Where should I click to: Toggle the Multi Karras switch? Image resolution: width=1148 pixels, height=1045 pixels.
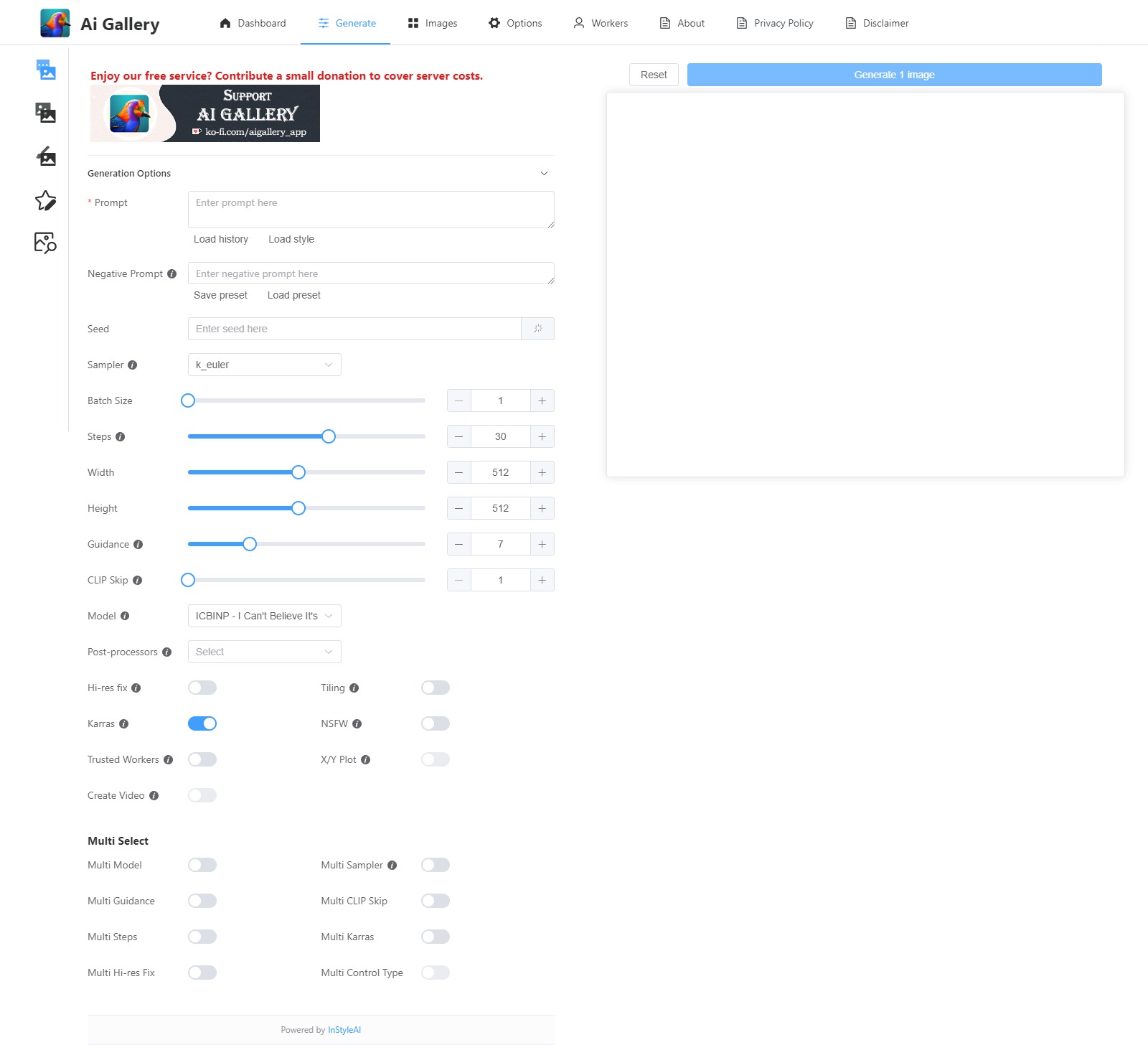(x=436, y=937)
